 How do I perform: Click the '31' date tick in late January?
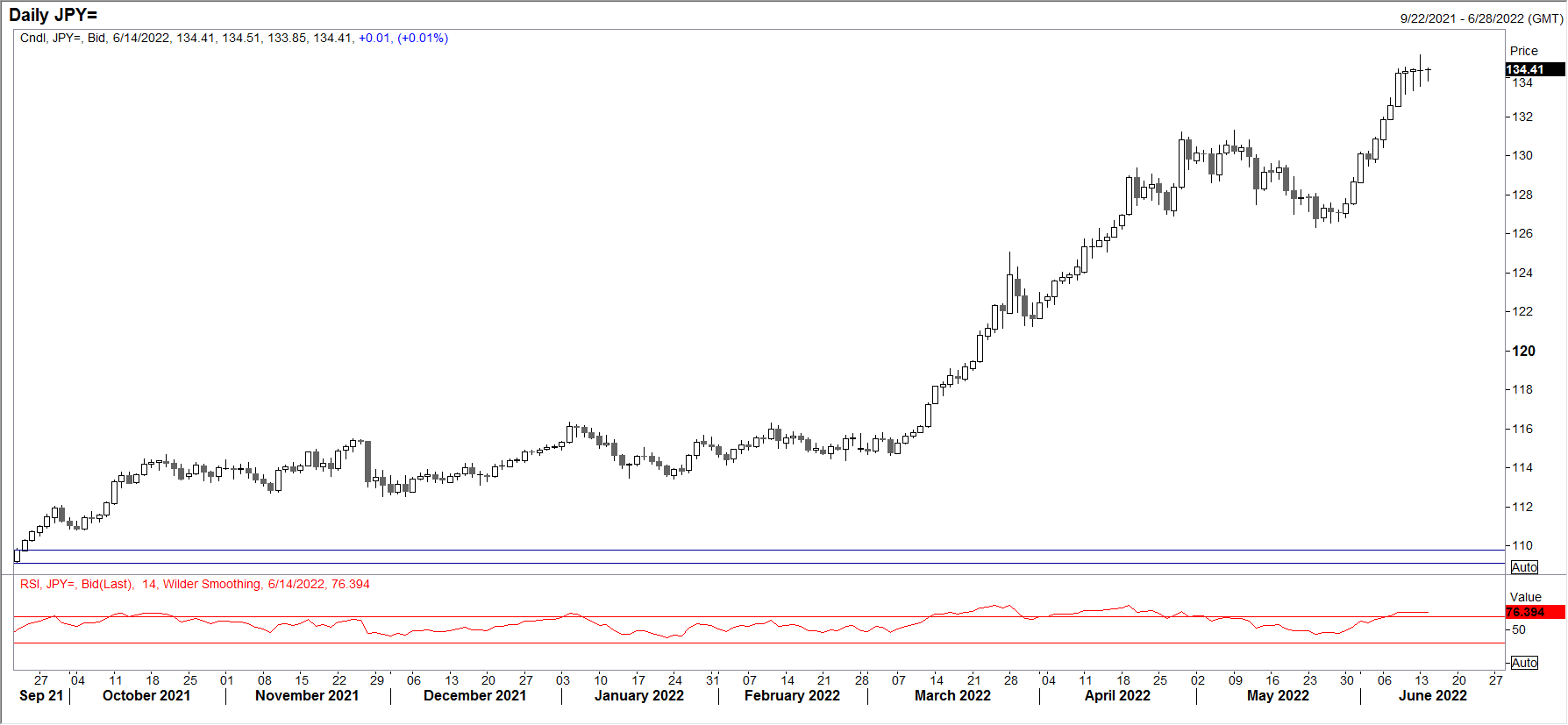pyautogui.click(x=713, y=680)
